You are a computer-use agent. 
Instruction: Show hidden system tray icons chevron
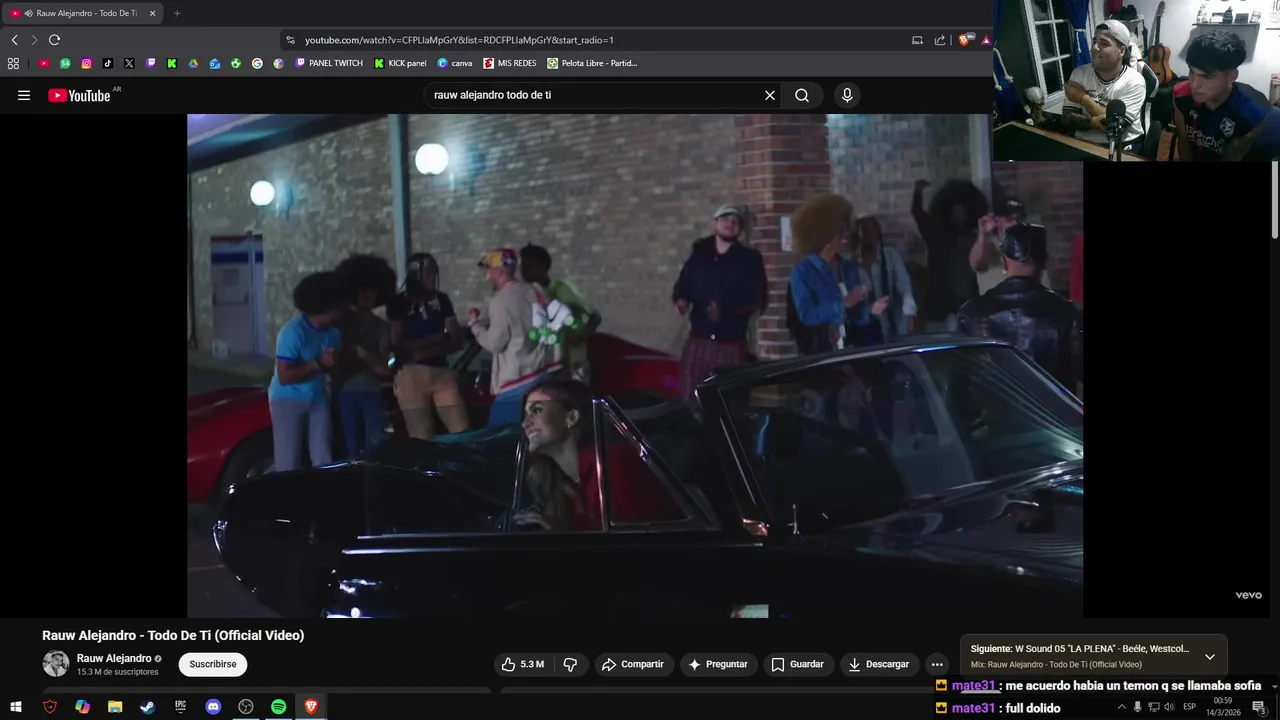pos(1121,707)
